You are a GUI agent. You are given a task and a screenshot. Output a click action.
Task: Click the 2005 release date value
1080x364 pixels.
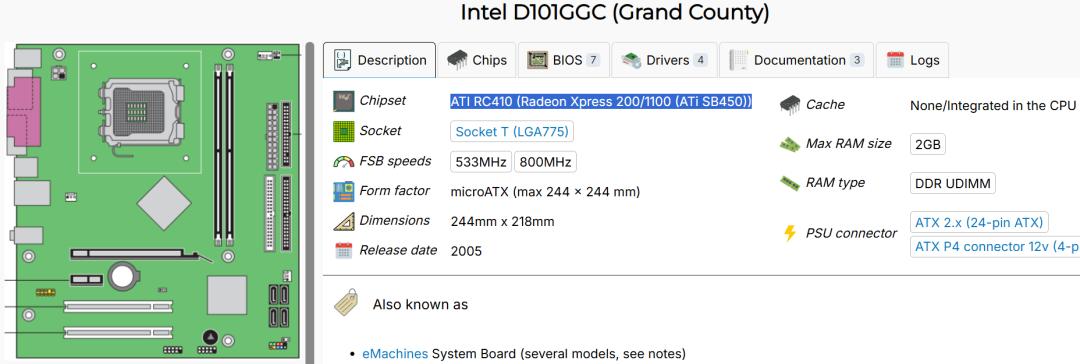466,251
